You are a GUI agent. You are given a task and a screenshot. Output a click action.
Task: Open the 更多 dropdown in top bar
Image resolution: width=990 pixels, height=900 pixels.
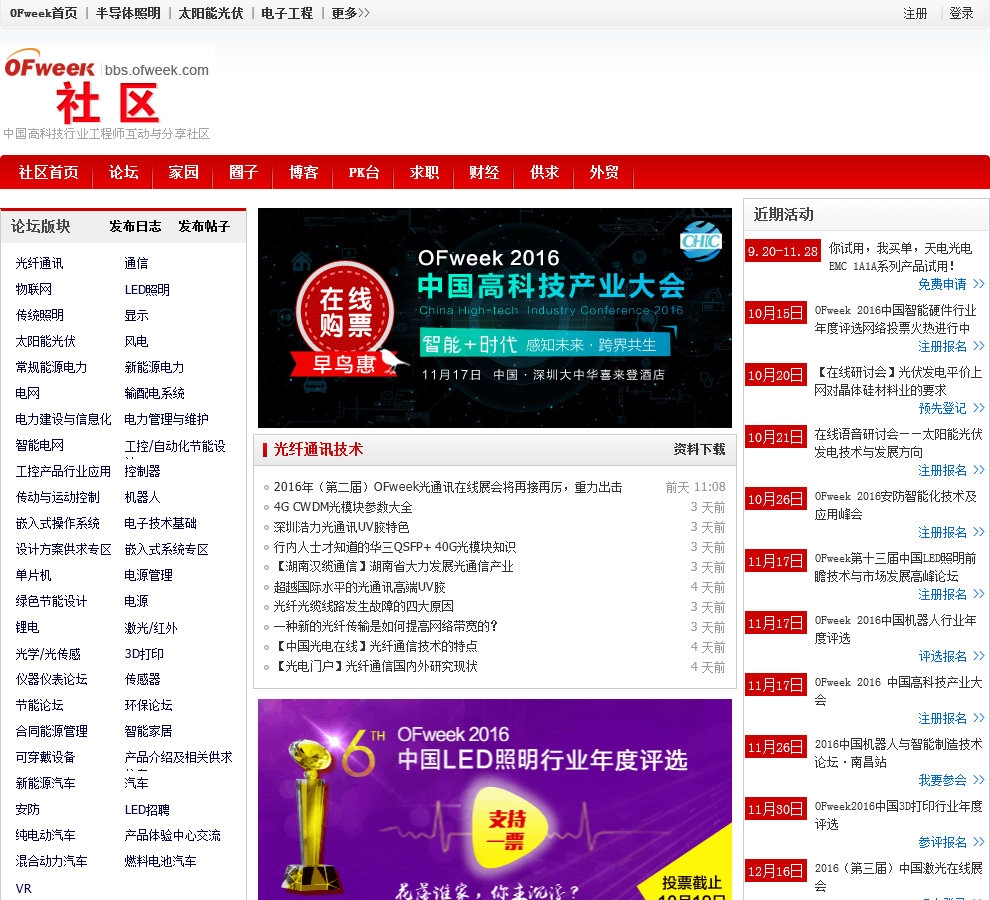click(x=350, y=13)
